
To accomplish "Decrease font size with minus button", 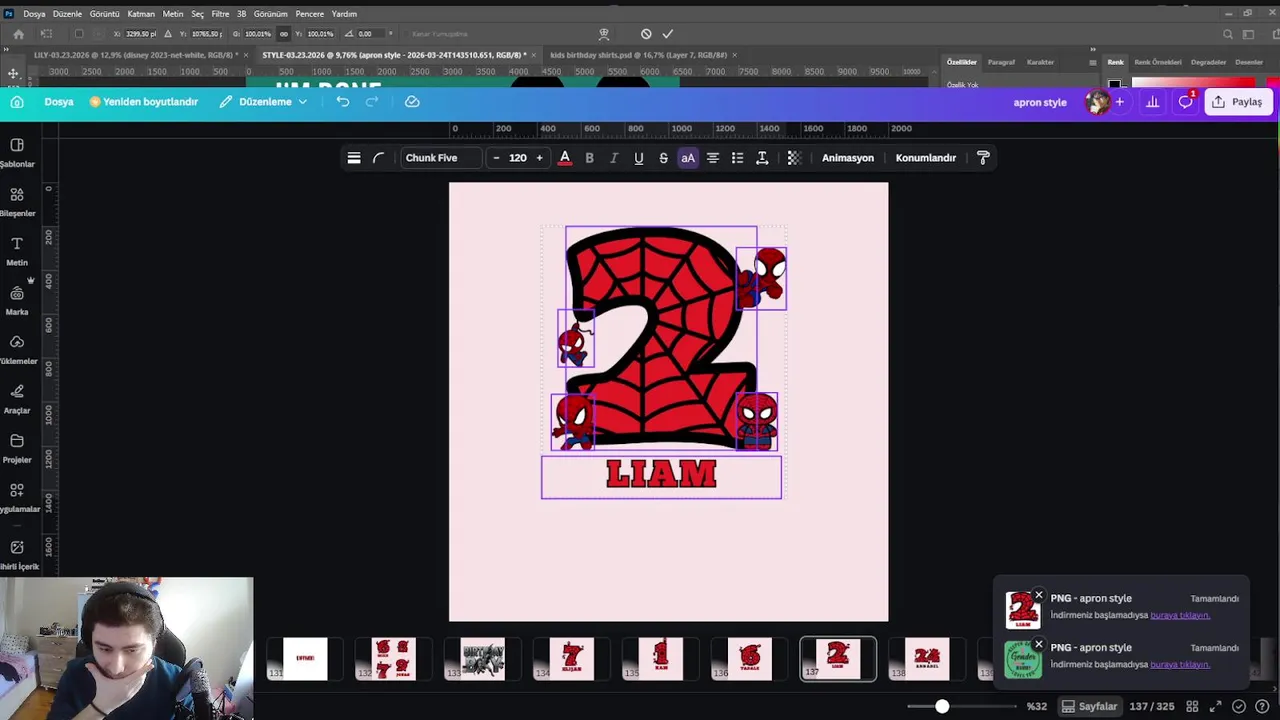I will tap(496, 158).
